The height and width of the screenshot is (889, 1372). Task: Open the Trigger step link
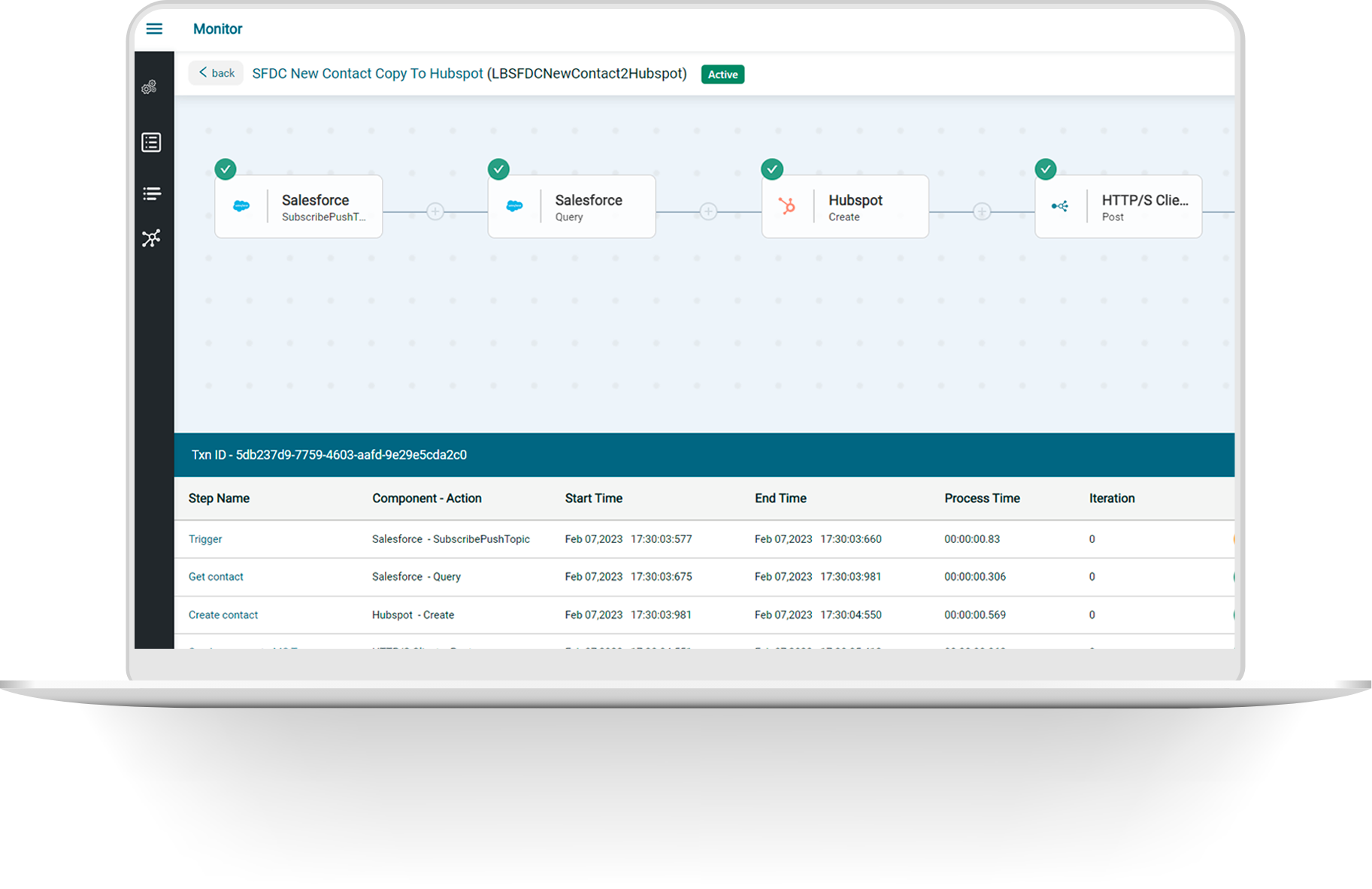(x=205, y=539)
